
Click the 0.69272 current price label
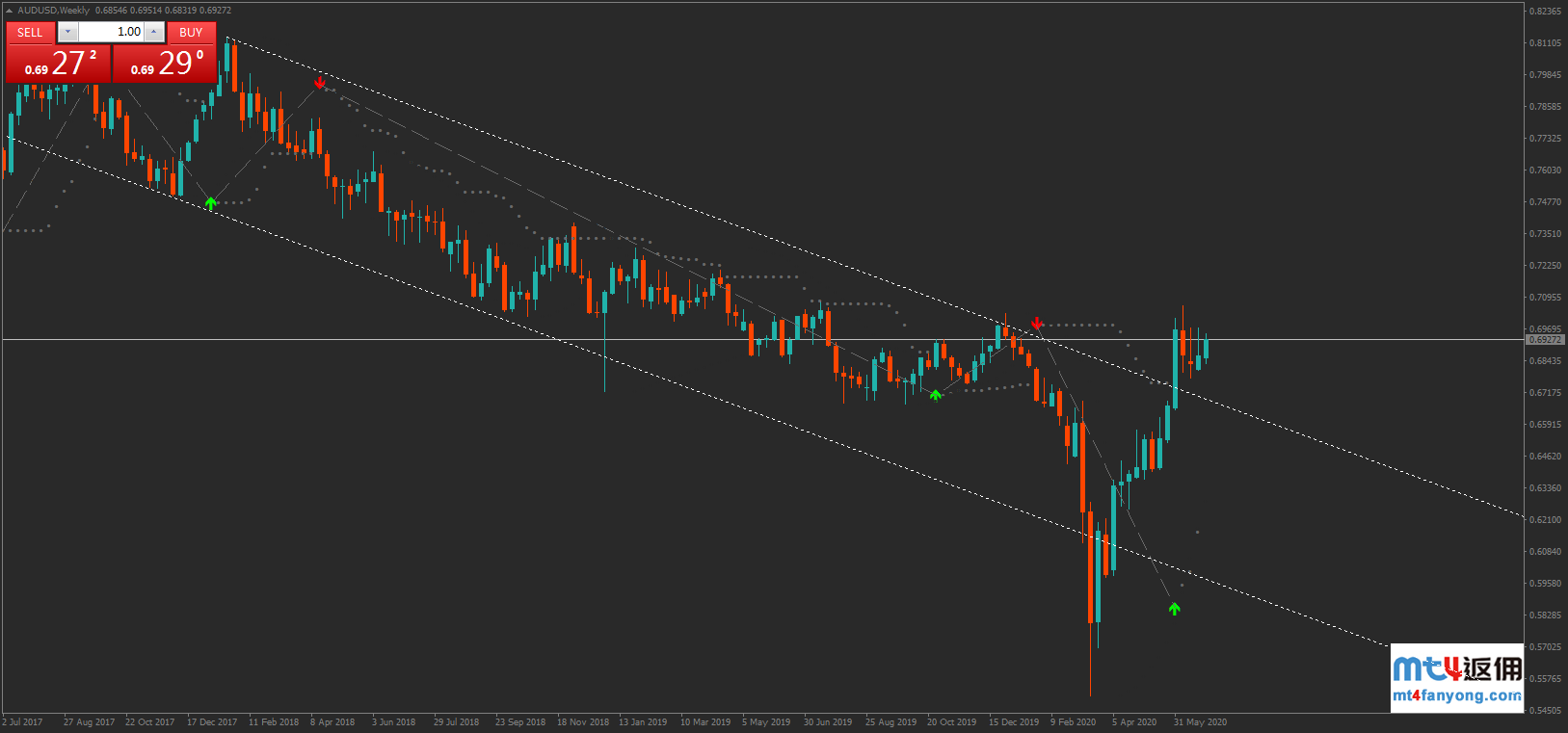[1545, 340]
